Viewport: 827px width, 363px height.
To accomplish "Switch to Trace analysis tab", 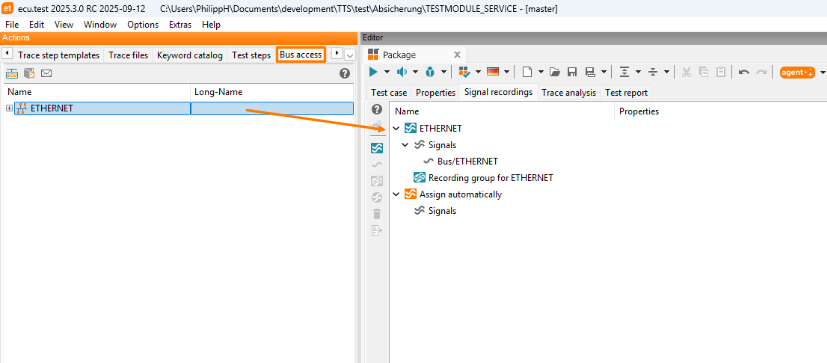I will [569, 92].
